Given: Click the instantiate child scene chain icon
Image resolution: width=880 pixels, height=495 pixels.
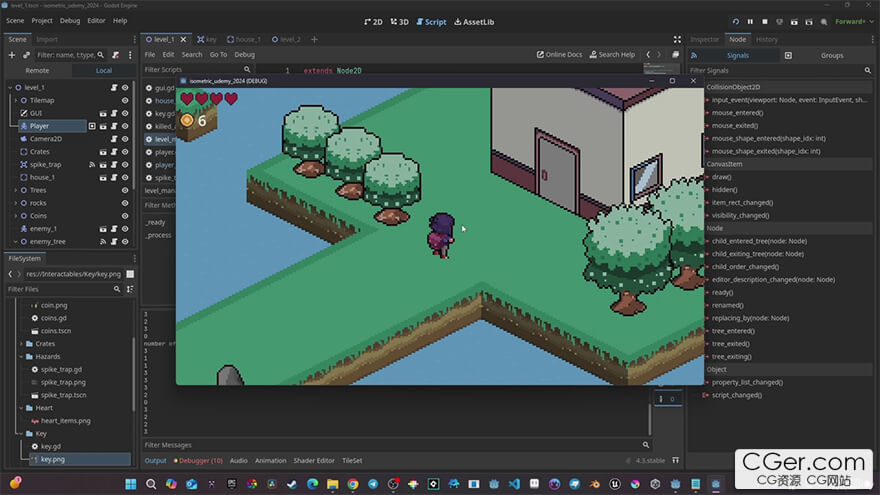Looking at the screenshot, I should pos(26,55).
